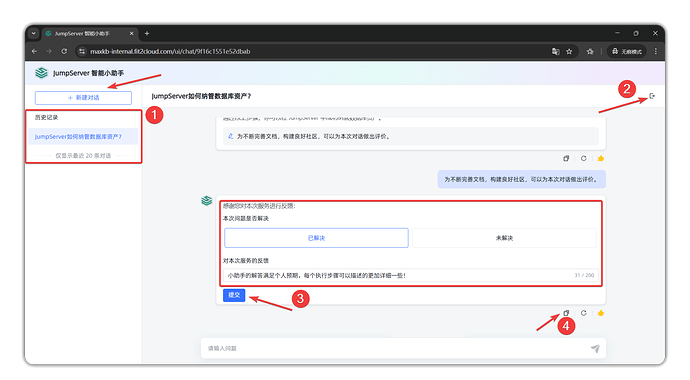The height and width of the screenshot is (380, 690).
Task: Submit feedback with 提交 button
Action: (234, 295)
